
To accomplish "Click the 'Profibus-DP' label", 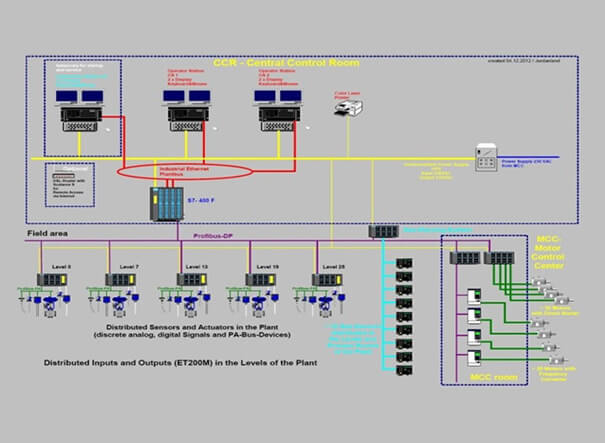I will tap(213, 236).
